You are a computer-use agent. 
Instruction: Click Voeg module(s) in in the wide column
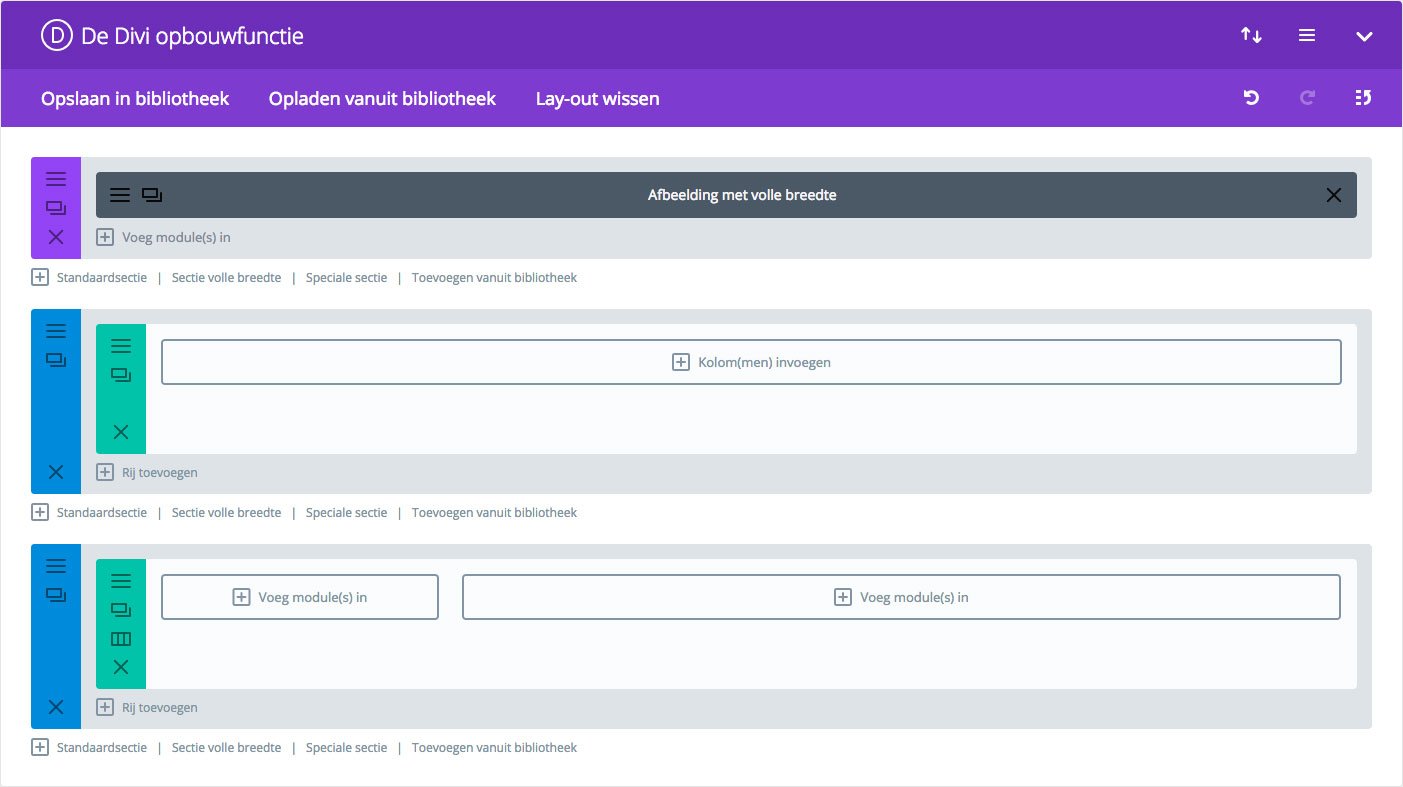click(901, 597)
